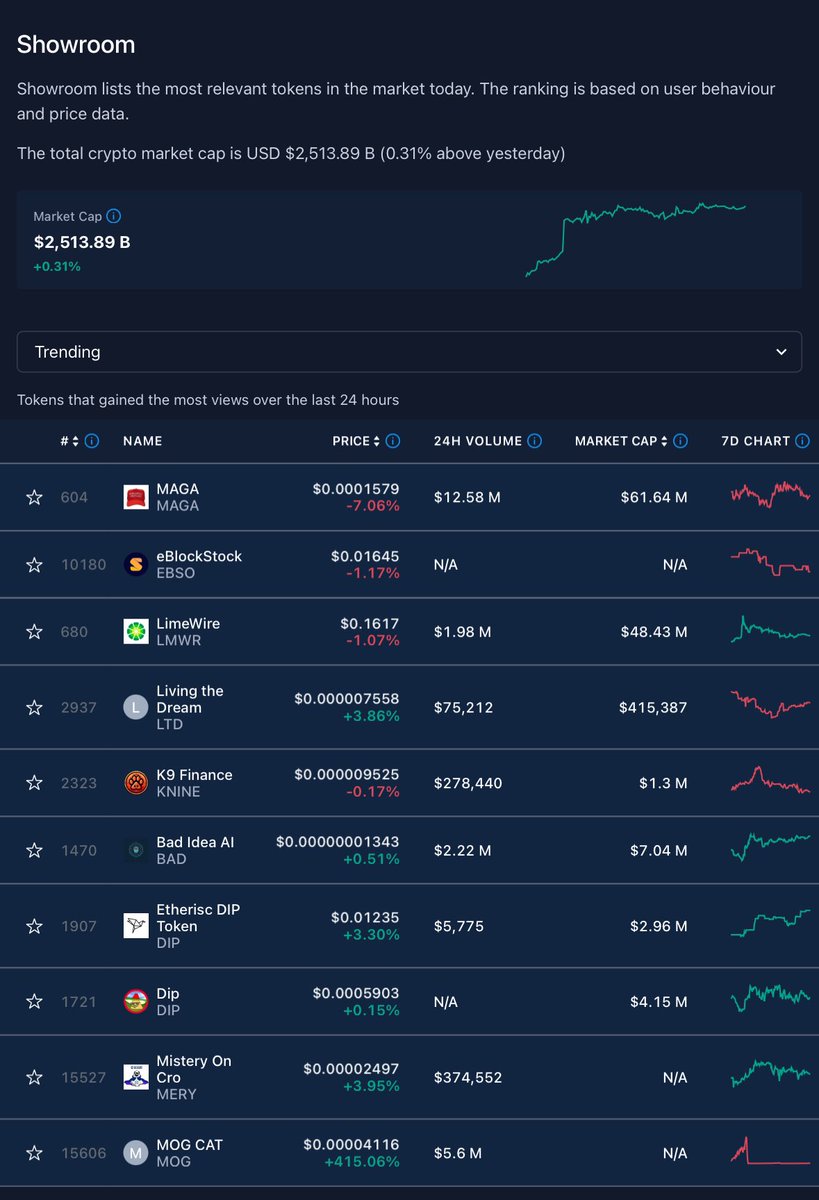Click the LimeWire green logo
The image size is (819, 1200).
136,632
